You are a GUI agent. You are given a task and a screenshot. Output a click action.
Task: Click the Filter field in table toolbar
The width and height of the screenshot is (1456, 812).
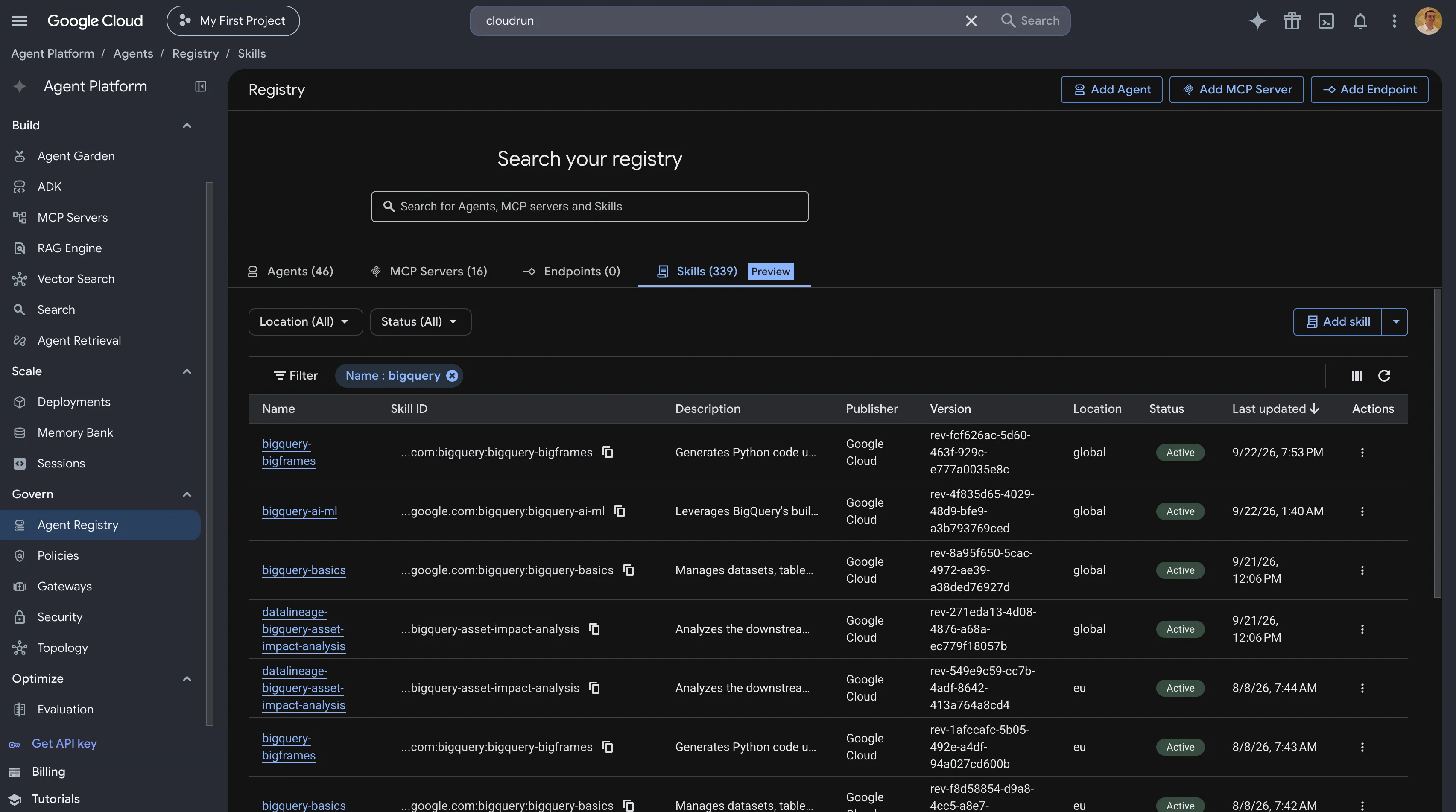295,376
